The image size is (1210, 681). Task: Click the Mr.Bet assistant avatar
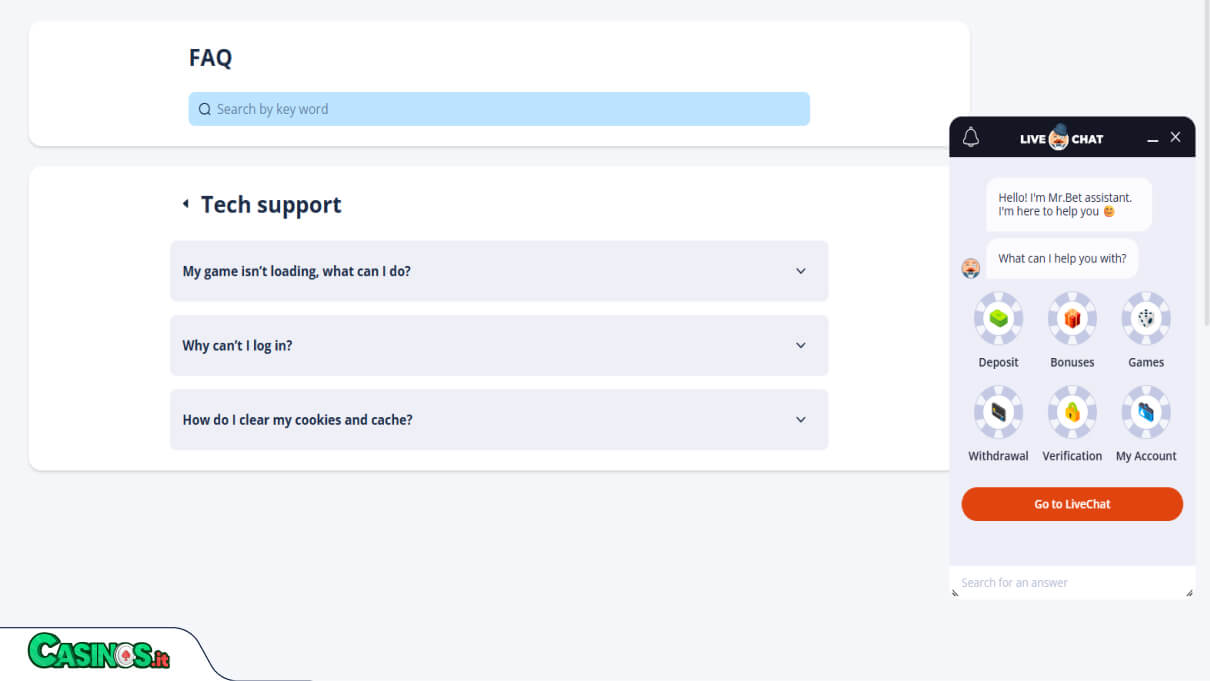[x=970, y=268]
